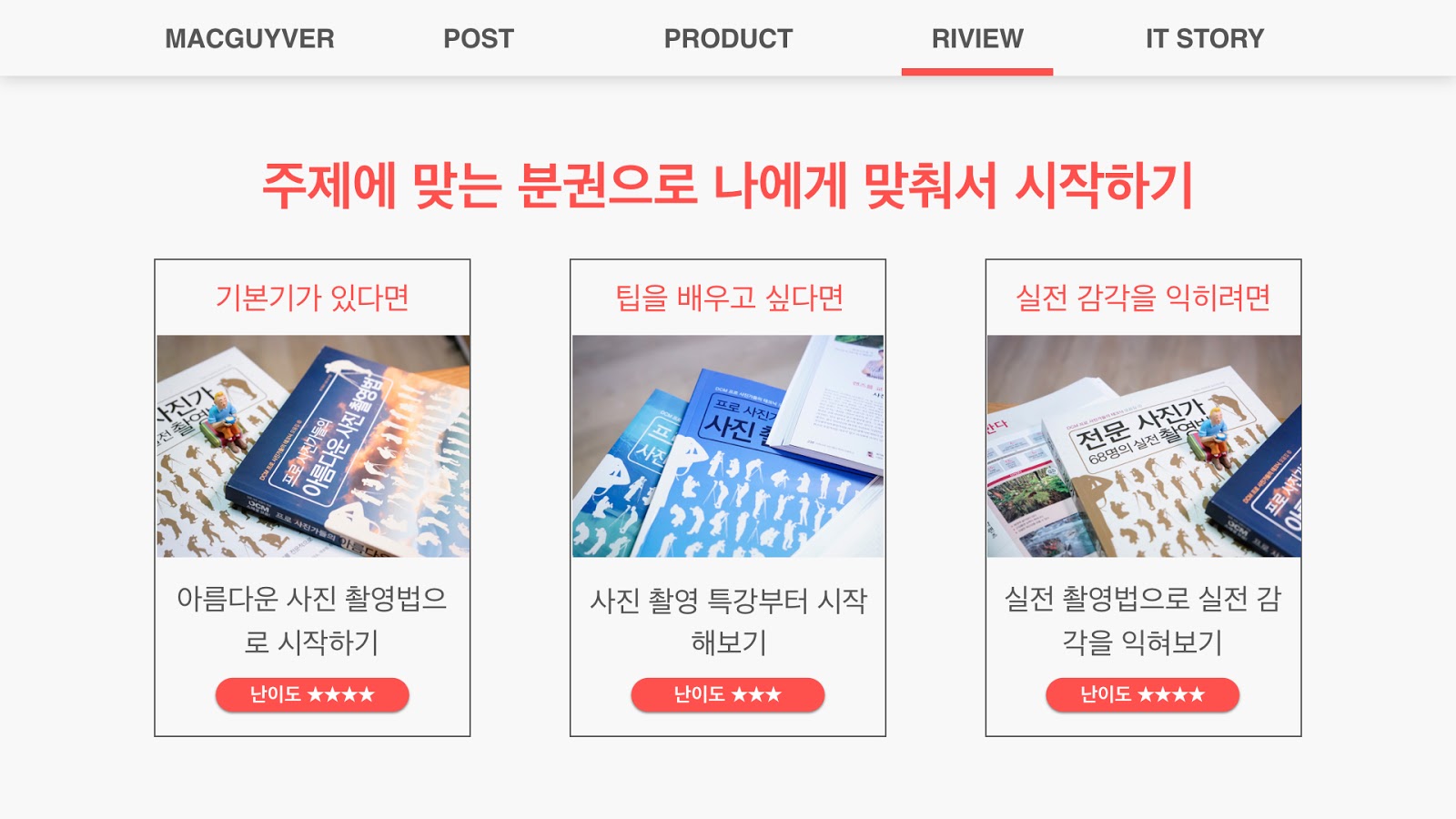Select the PRODUCT tab
Screen dimensions: 1456x819
pyautogui.click(x=728, y=38)
